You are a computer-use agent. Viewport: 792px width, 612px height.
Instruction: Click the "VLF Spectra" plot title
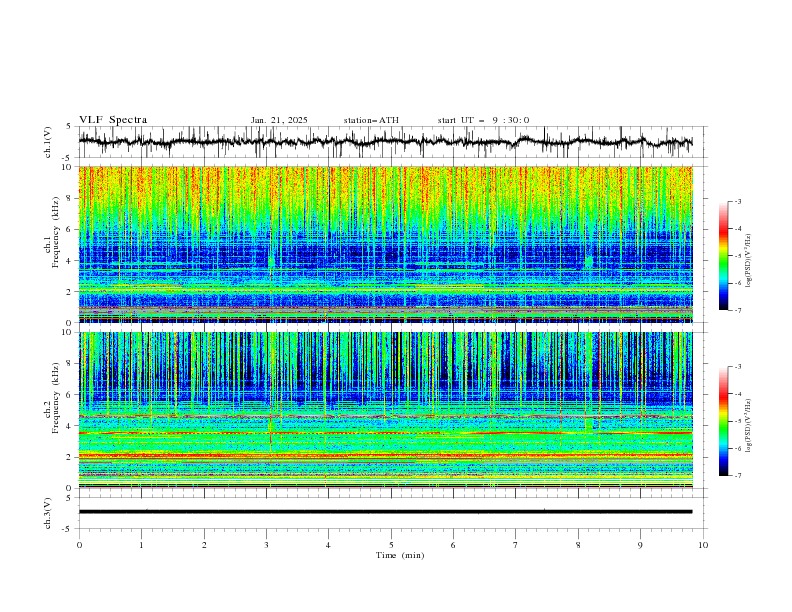(x=113, y=120)
